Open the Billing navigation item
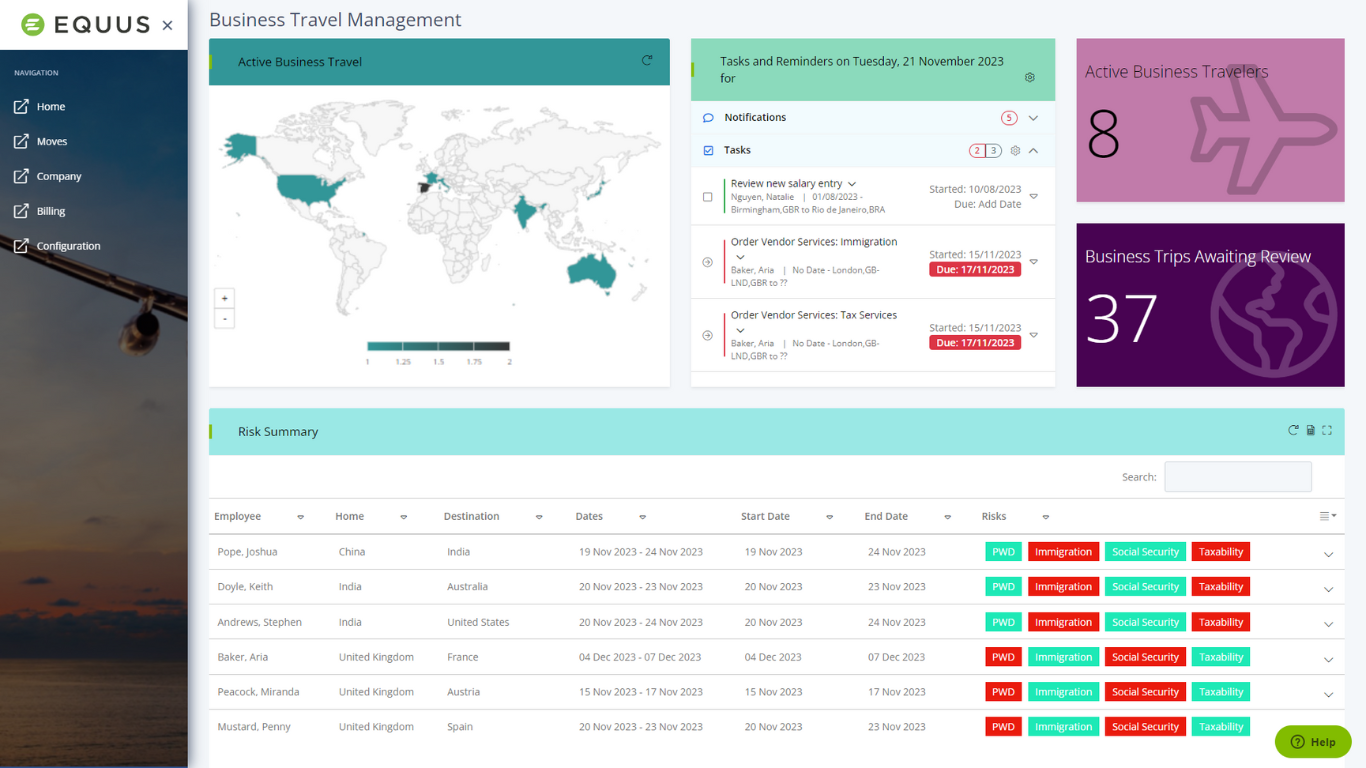This screenshot has height=768, width=1366. (x=51, y=212)
